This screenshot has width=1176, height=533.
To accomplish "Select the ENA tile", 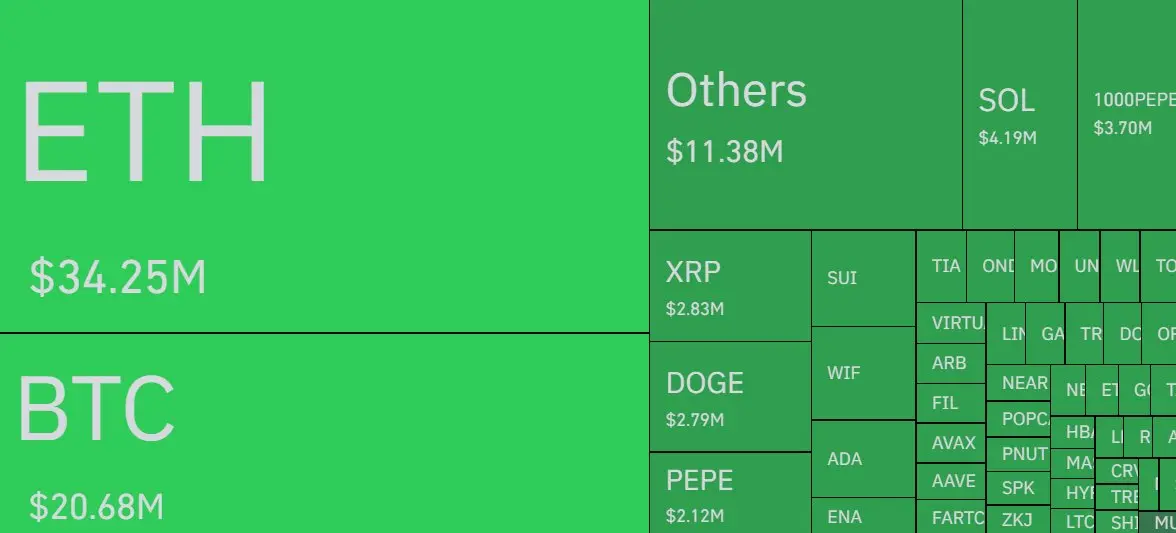I will click(863, 516).
